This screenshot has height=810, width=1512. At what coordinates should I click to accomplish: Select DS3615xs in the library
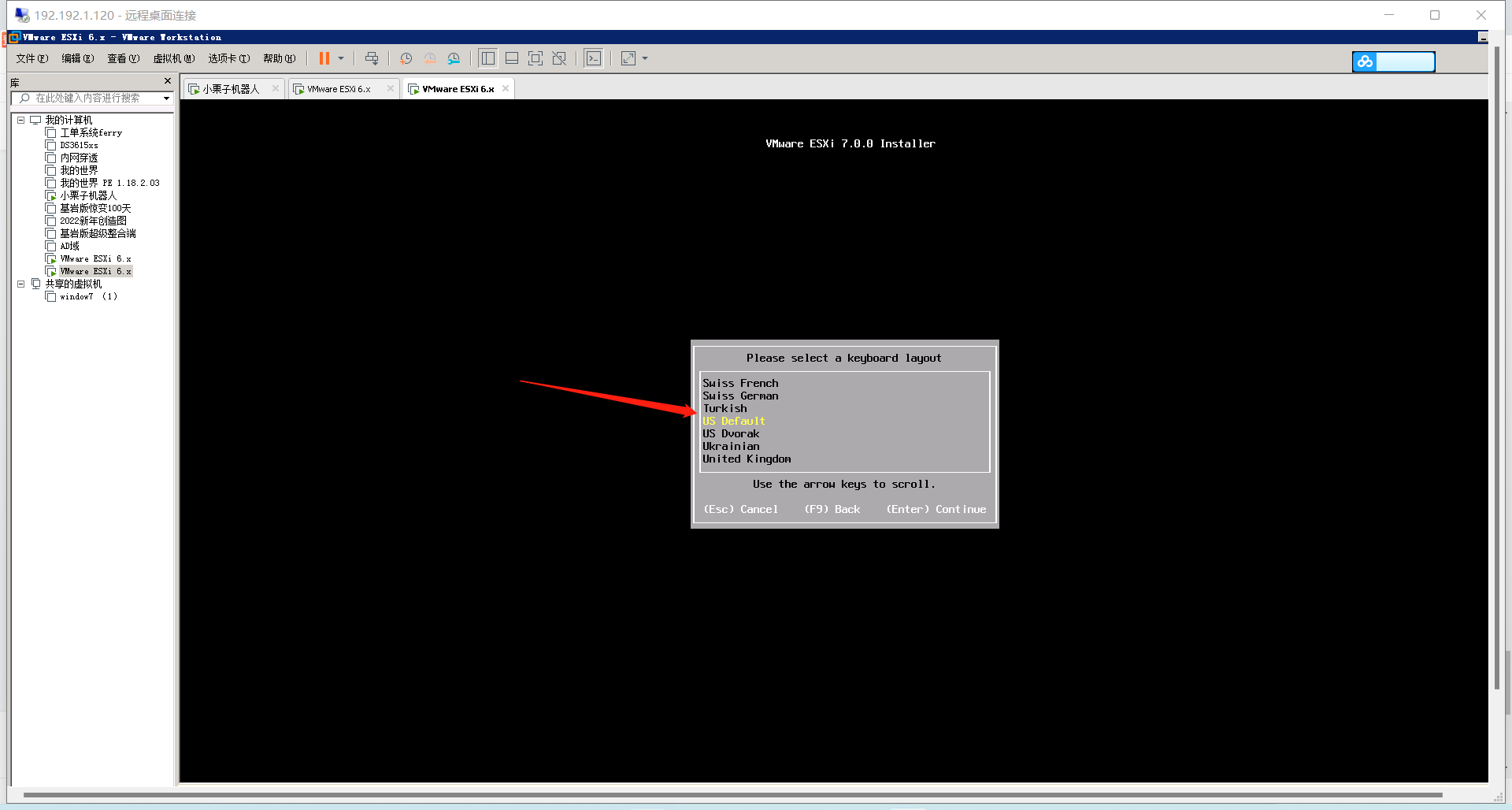[x=79, y=146]
